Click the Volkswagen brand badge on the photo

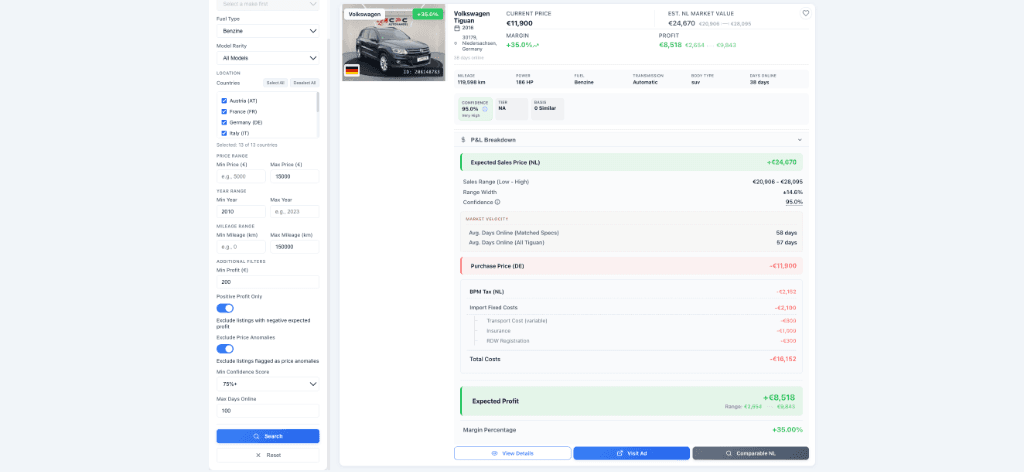(x=364, y=14)
